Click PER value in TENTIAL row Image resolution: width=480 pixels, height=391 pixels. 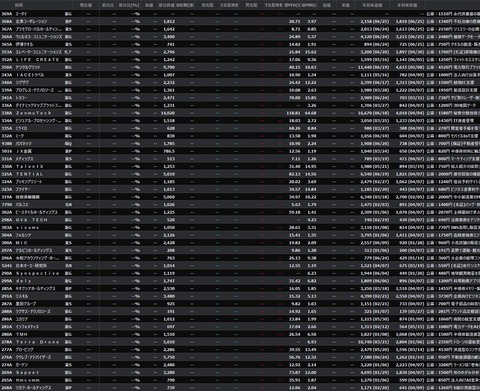294,174
